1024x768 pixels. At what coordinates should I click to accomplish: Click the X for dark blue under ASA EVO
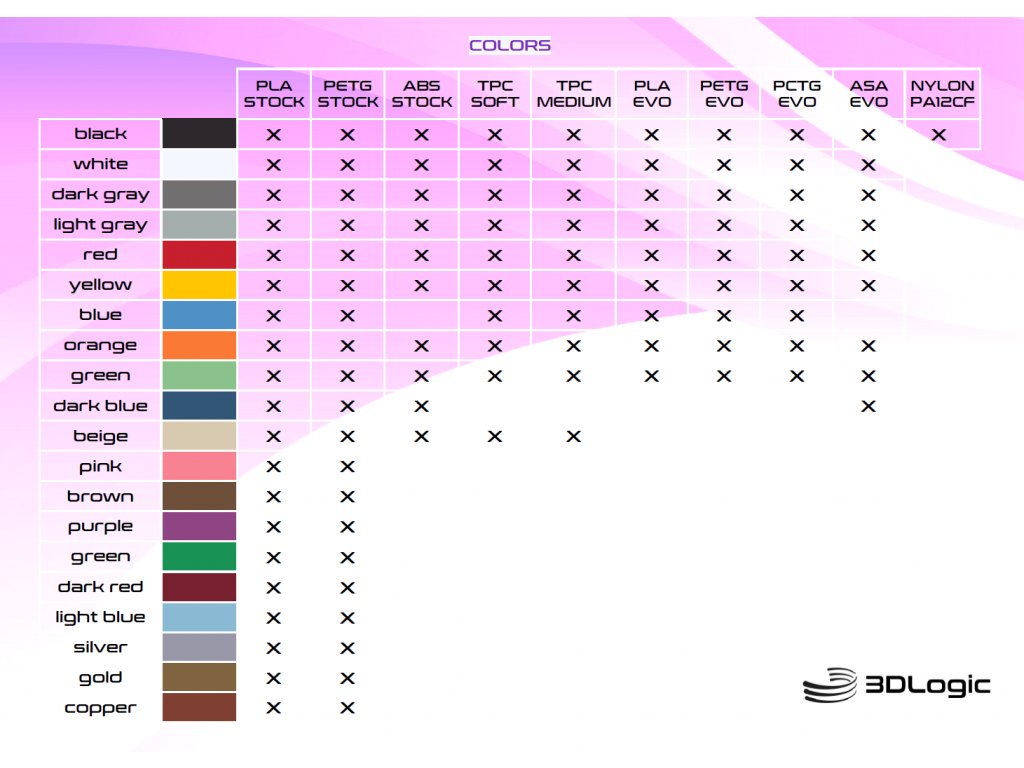coord(868,406)
